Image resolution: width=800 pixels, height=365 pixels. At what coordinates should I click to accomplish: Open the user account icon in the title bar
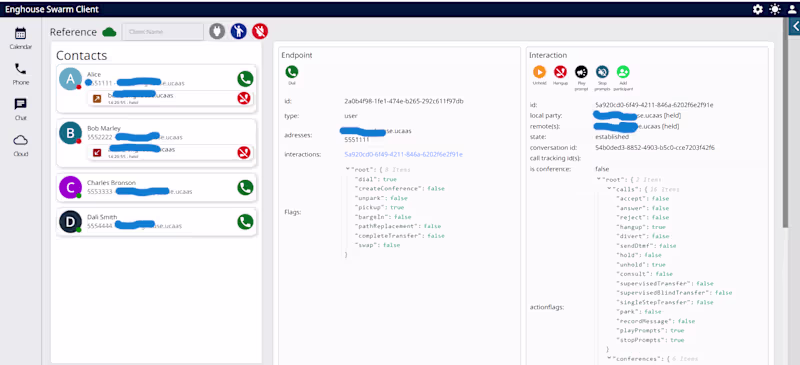point(792,9)
